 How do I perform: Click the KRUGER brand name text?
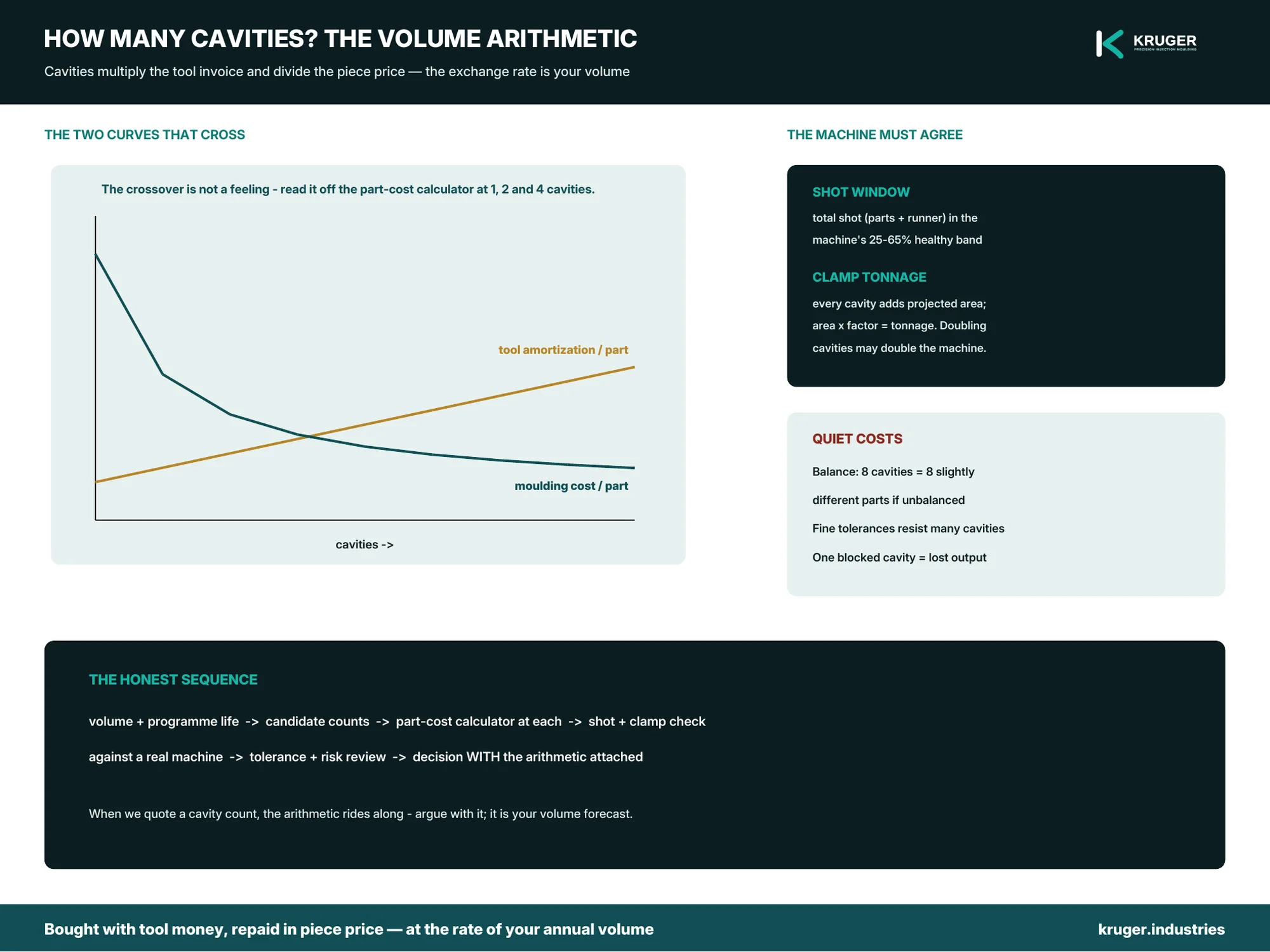click(1165, 41)
